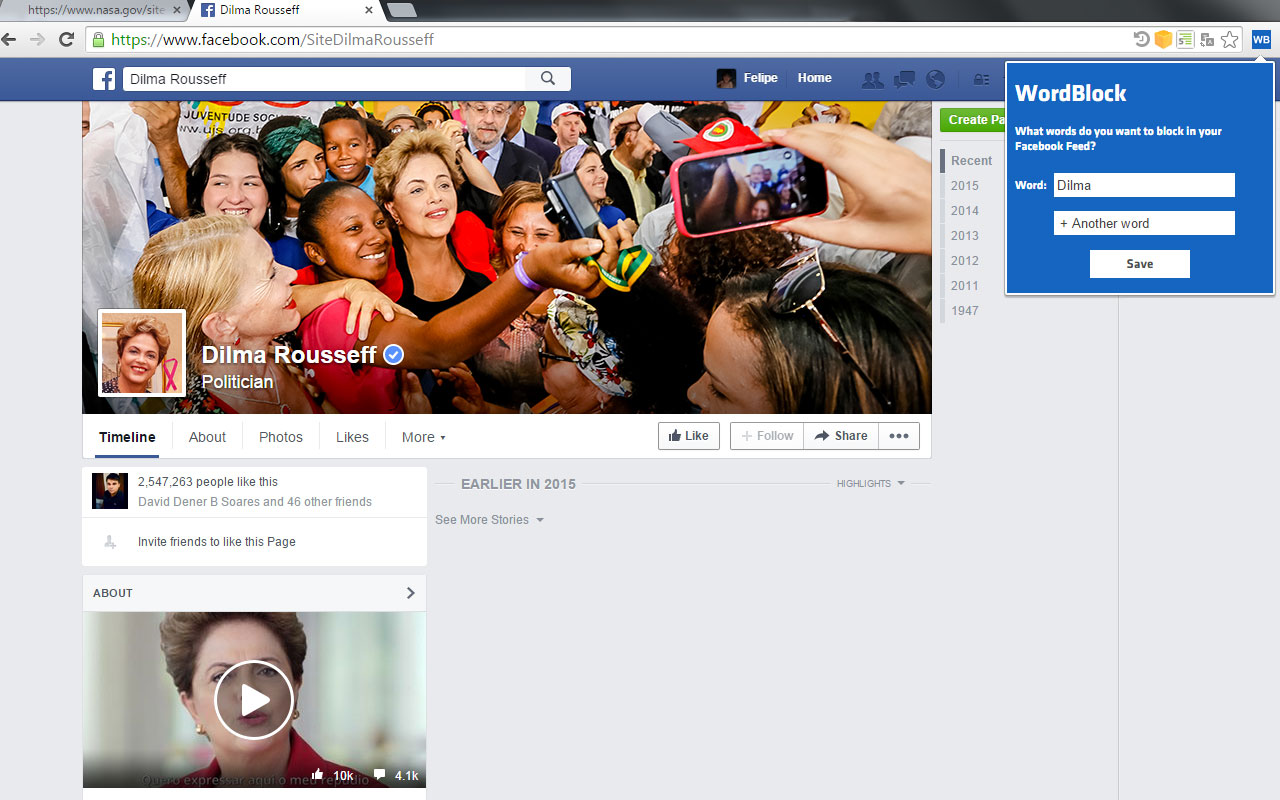The height and width of the screenshot is (800, 1280).
Task: Click the history clock extension icon
Action: click(1141, 40)
